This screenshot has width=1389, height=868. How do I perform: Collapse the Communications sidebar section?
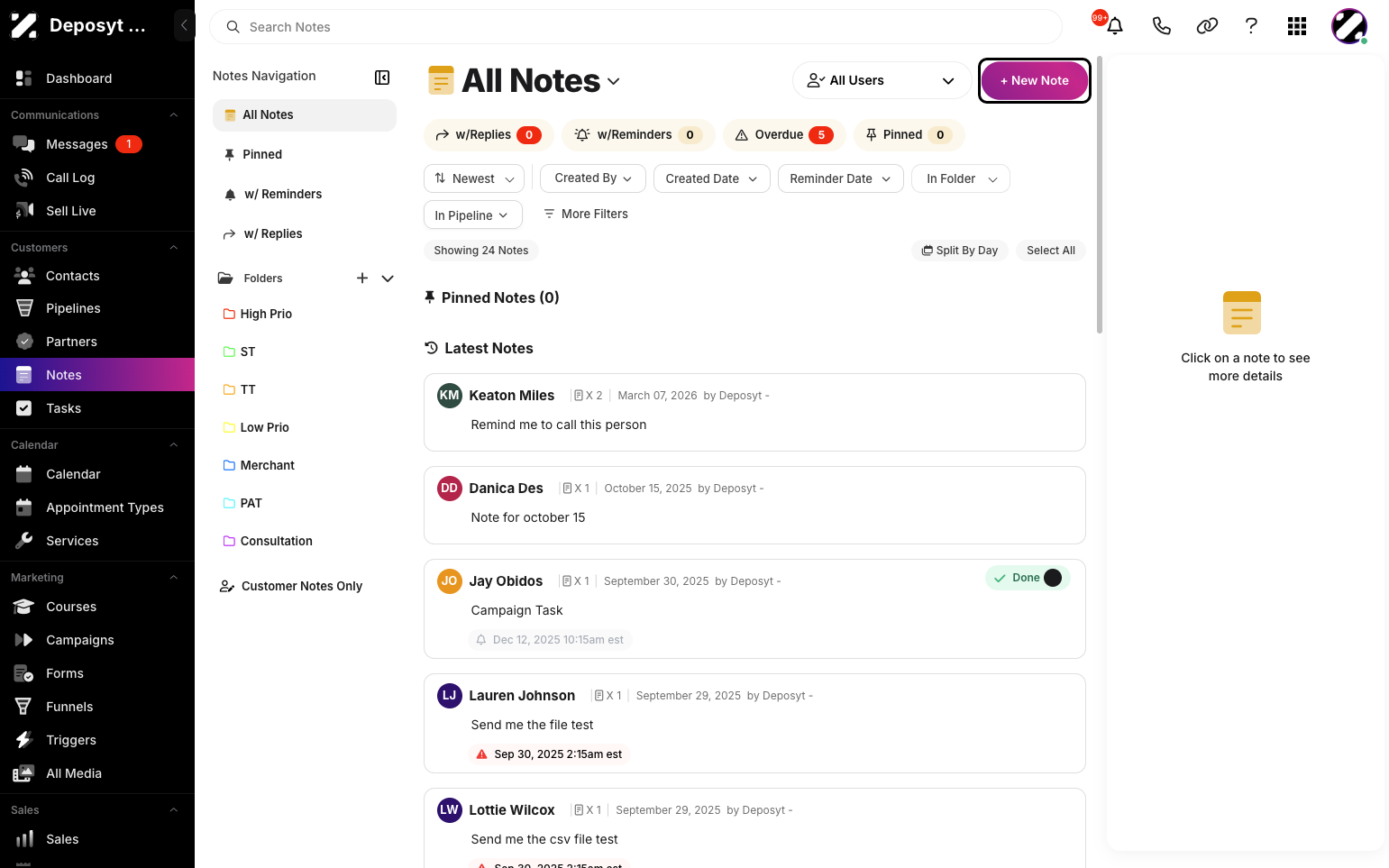point(174,115)
